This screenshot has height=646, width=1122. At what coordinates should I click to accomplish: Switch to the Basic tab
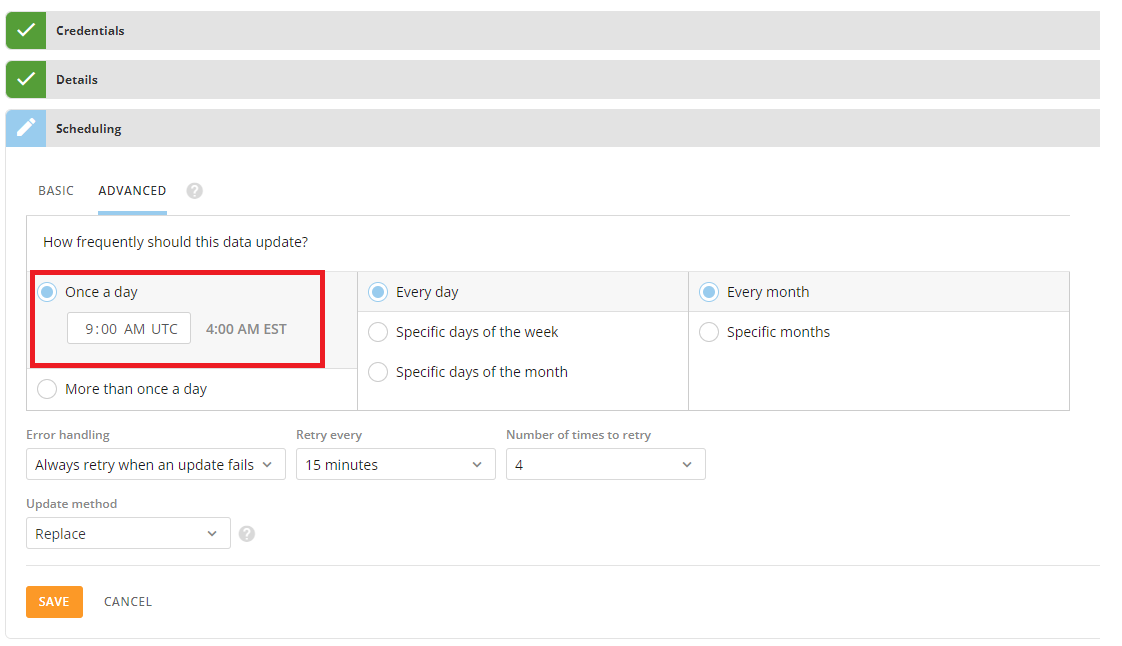click(56, 190)
